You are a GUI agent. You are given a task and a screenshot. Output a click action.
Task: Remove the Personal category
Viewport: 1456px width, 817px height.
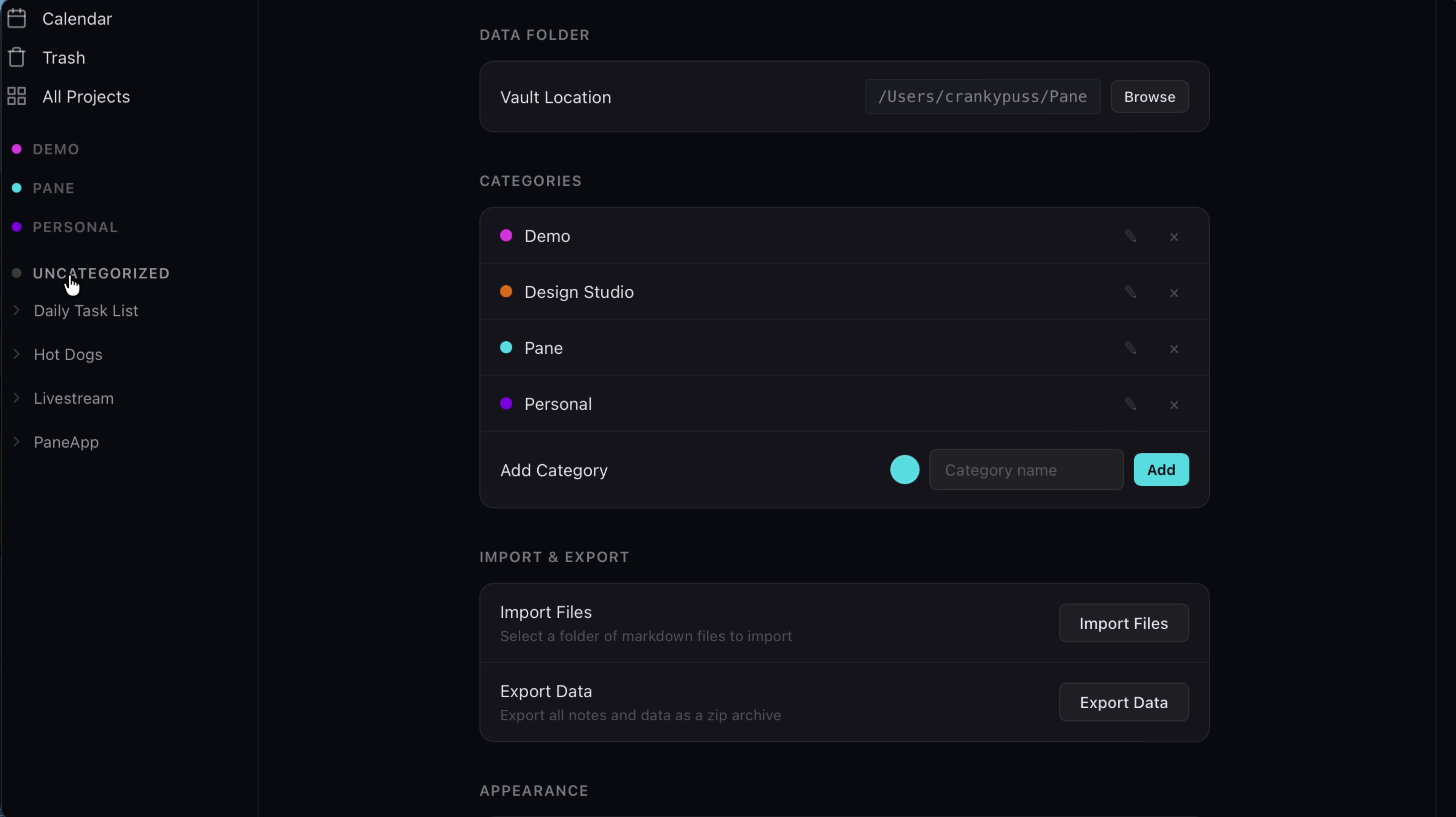coord(1174,405)
